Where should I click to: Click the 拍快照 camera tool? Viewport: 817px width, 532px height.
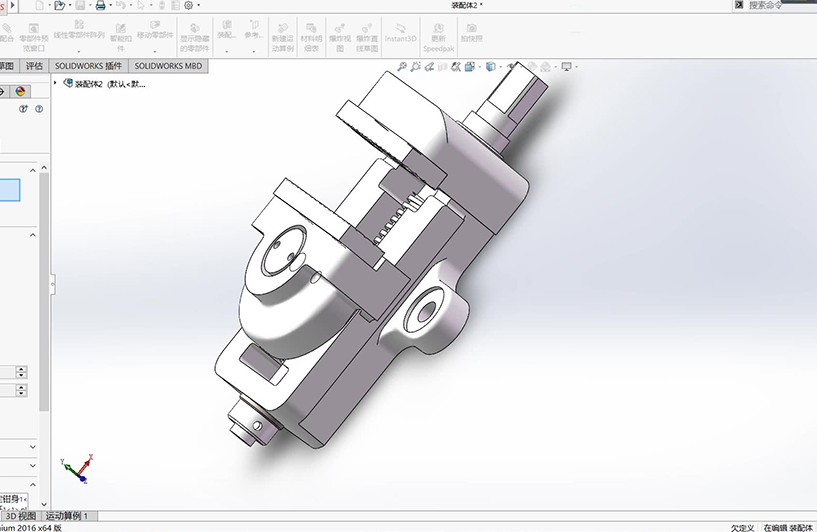(x=472, y=32)
